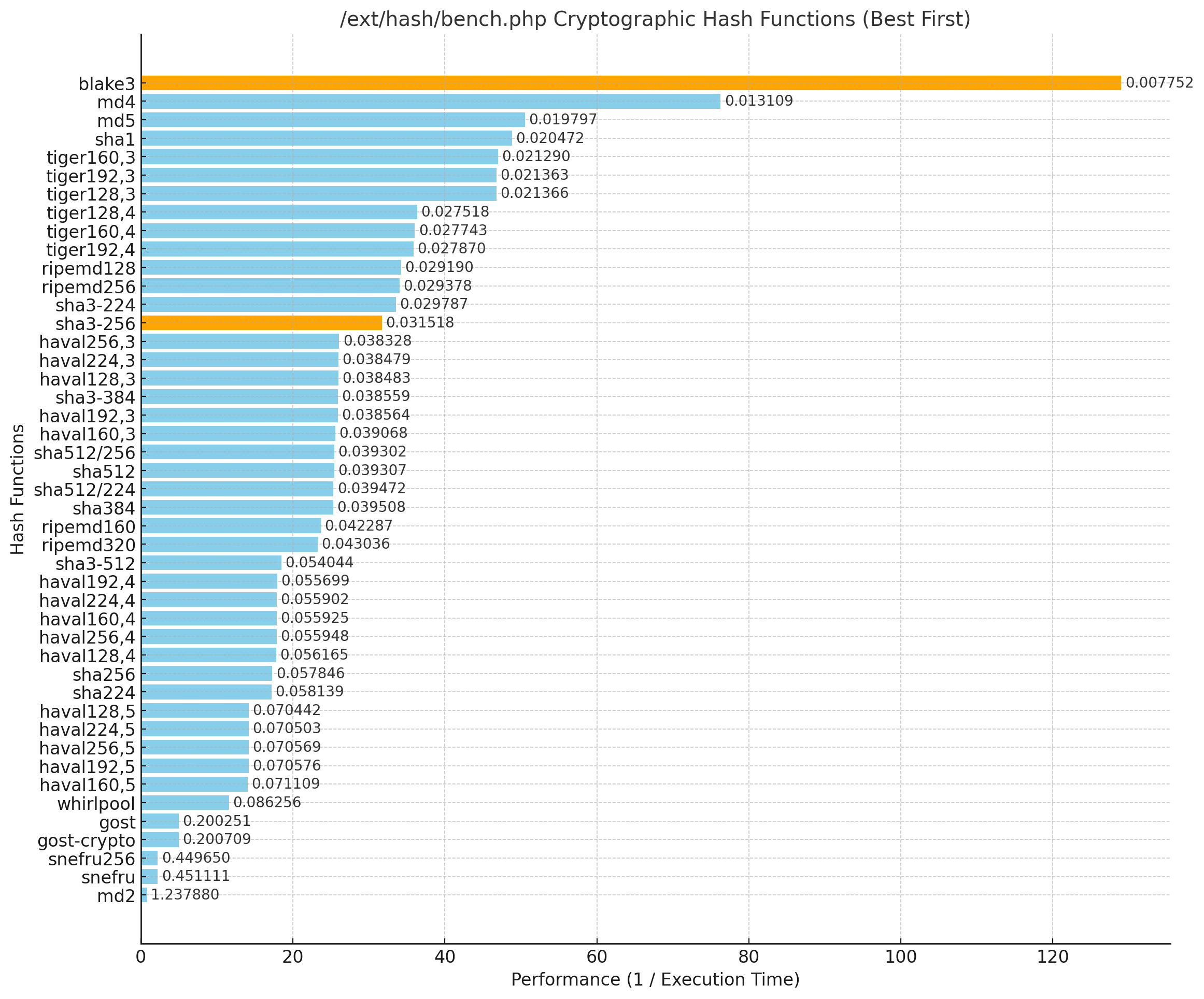Viewport: 1204px width, 999px height.
Task: Click the value label 0.013109
Action: [x=758, y=101]
